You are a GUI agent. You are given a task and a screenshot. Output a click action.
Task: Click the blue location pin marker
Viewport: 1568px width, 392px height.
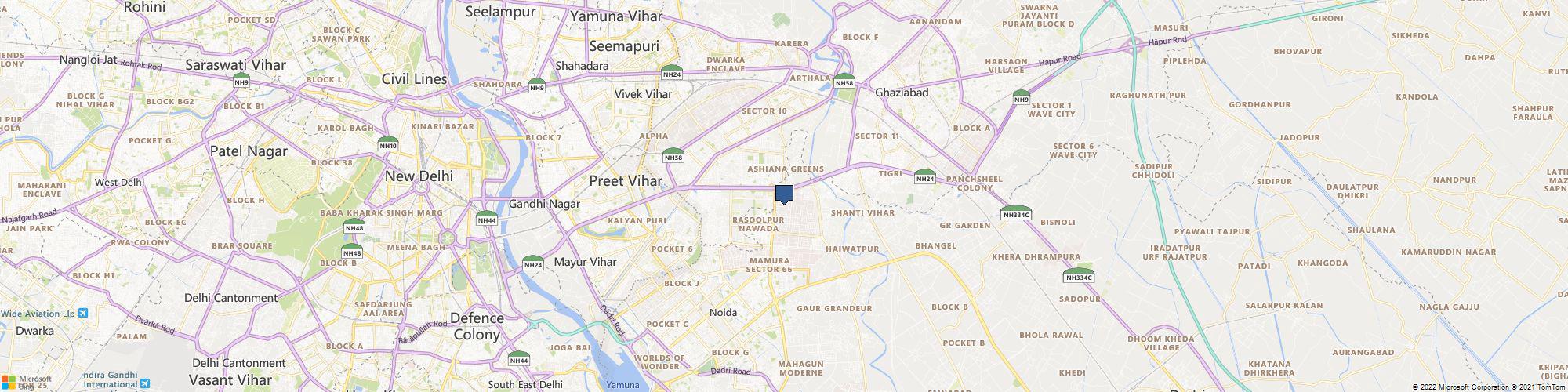coord(784,194)
